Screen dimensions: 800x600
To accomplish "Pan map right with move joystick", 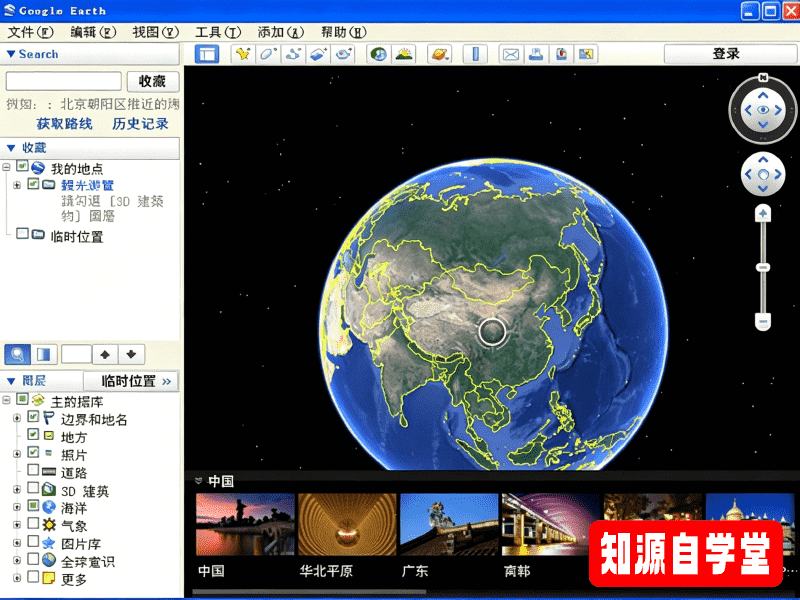I will click(x=778, y=174).
